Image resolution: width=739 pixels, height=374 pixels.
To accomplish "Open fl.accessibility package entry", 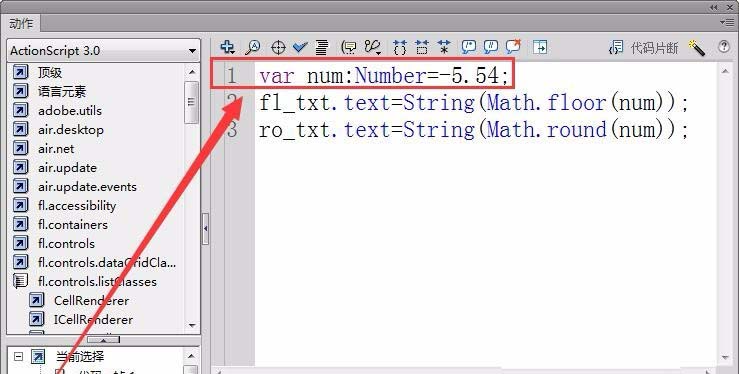I will (77, 206).
